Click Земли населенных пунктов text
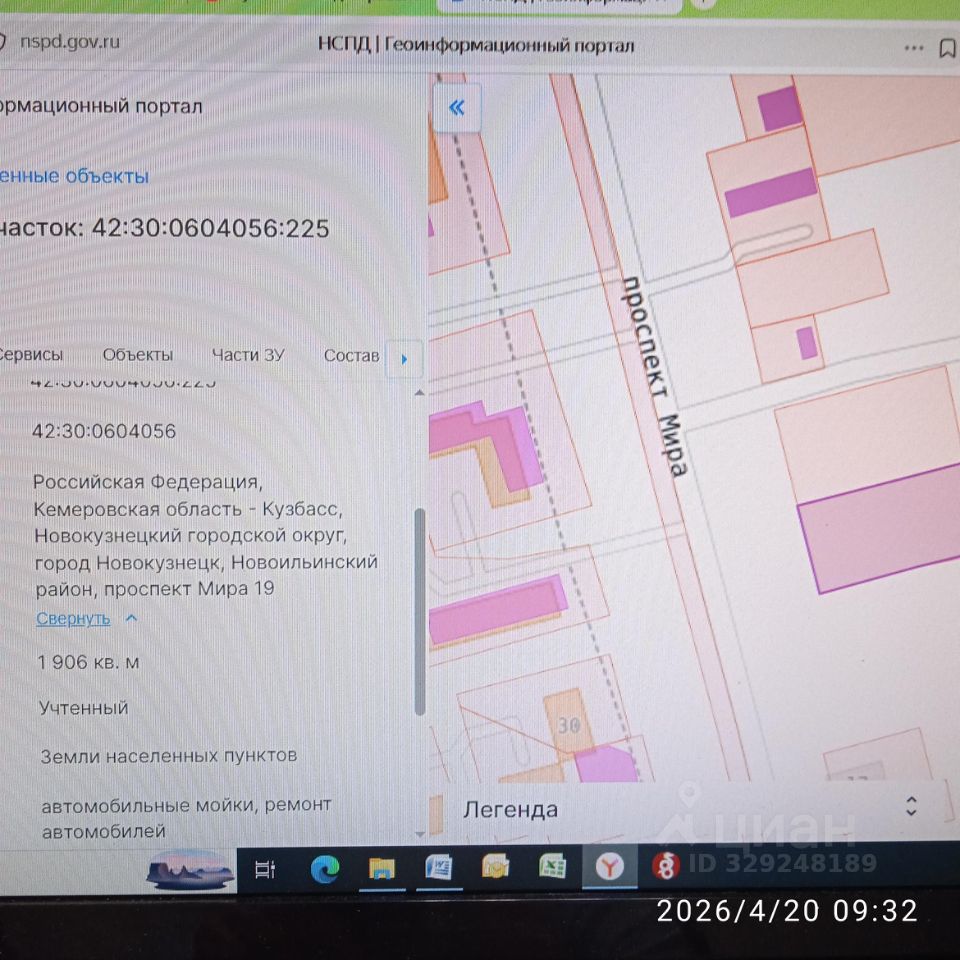This screenshot has height=960, width=960. [168, 756]
